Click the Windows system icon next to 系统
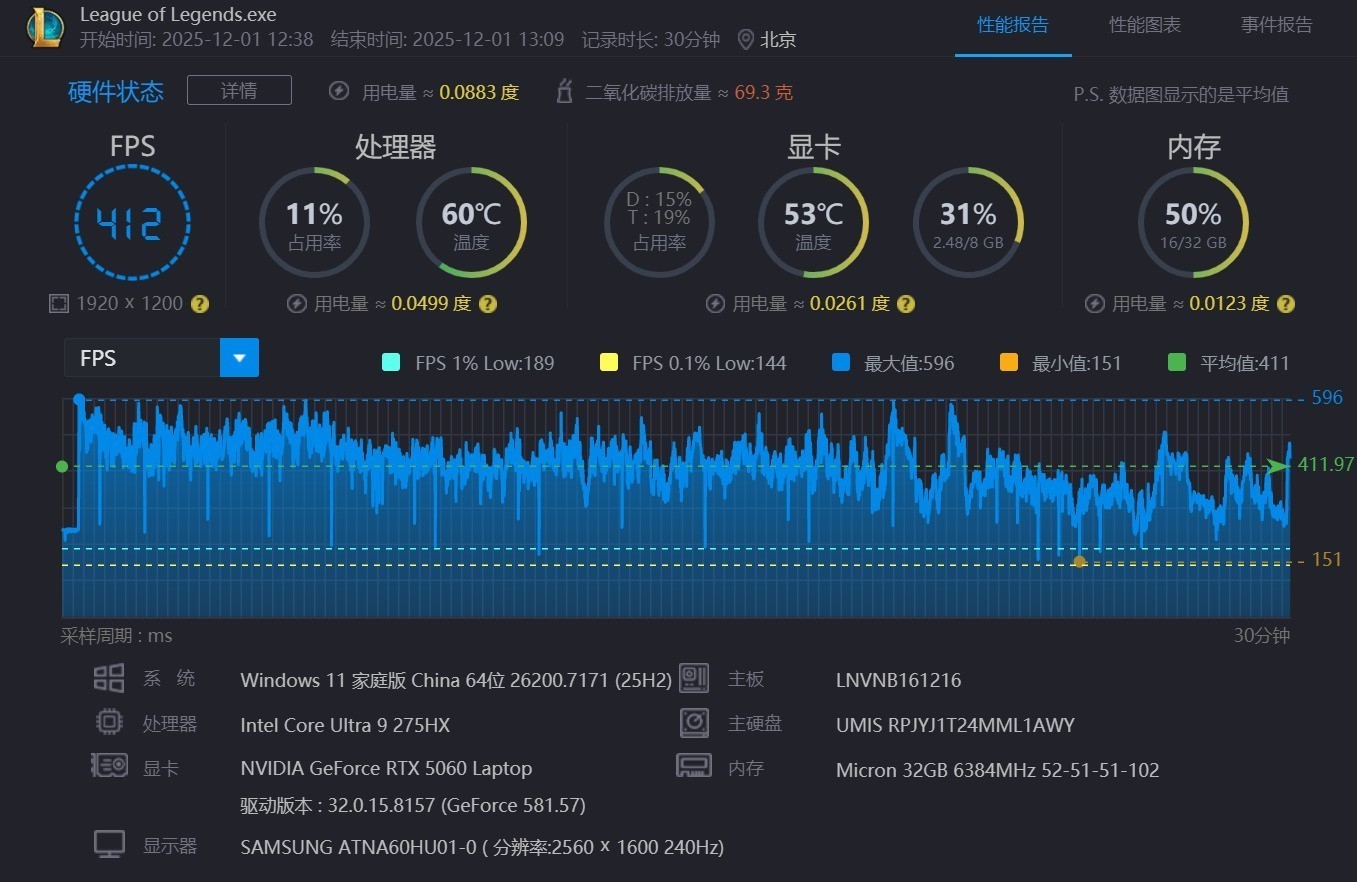1357x882 pixels. 108,677
